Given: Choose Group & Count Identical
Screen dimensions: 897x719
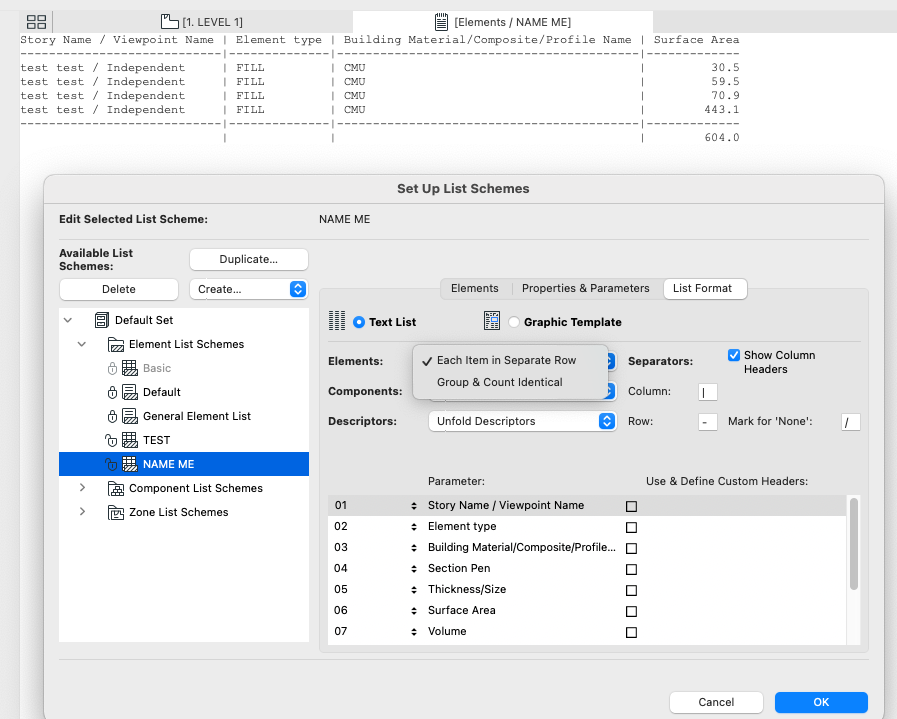Looking at the screenshot, I should tap(499, 382).
